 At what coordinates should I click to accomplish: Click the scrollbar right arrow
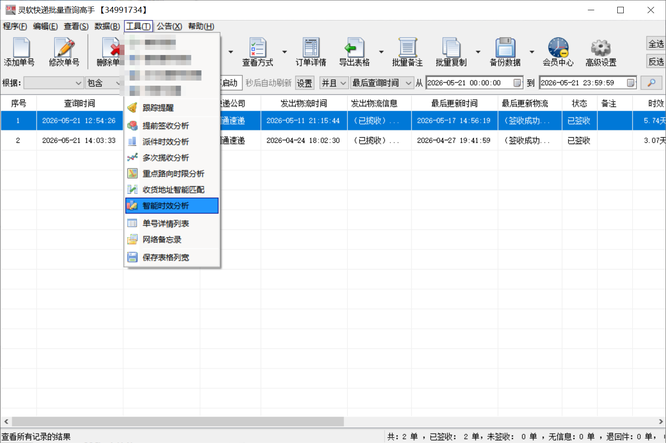[660, 421]
